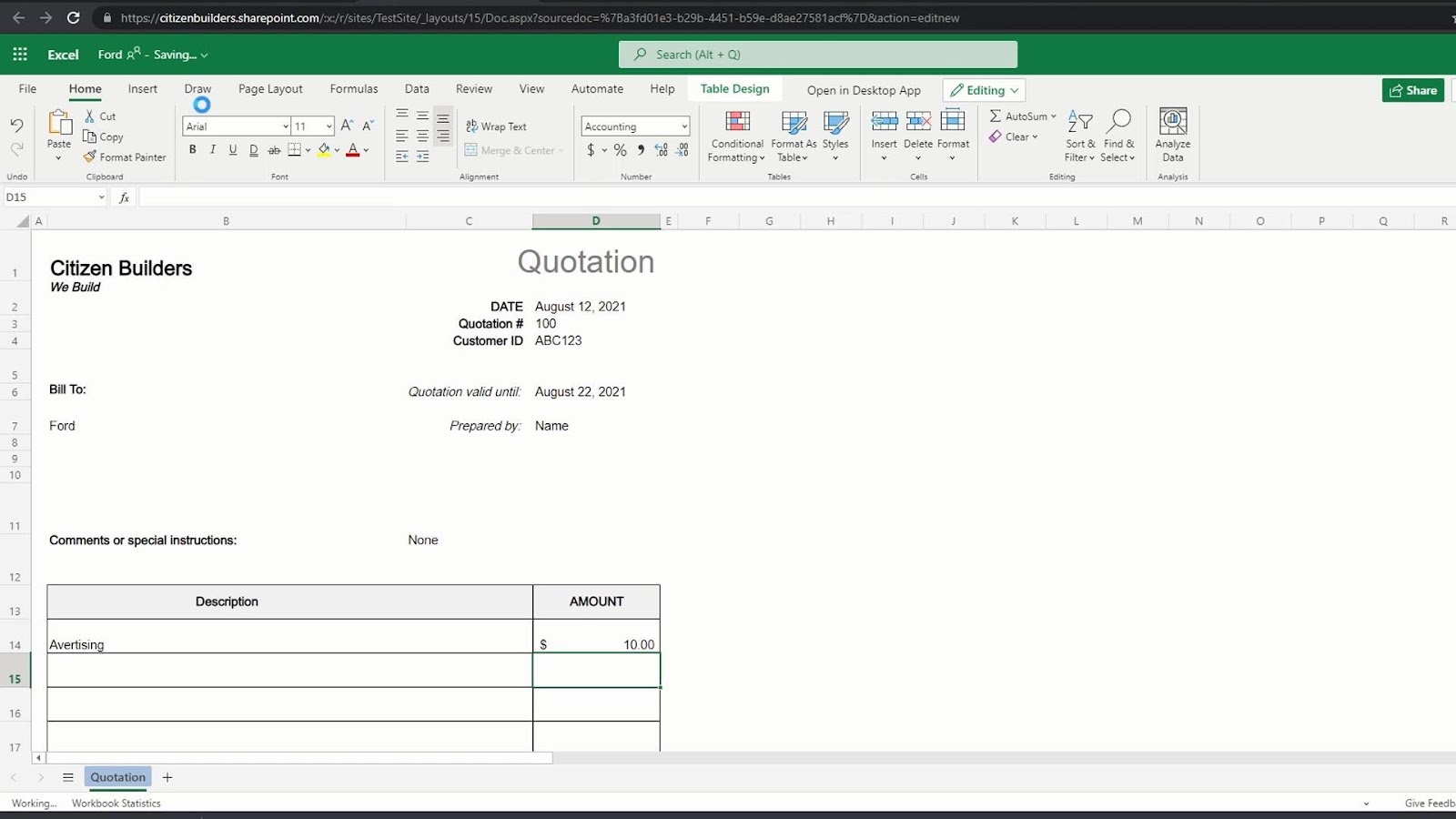Image resolution: width=1456 pixels, height=819 pixels.
Task: Open Analyze Data pane
Action: coord(1173,135)
